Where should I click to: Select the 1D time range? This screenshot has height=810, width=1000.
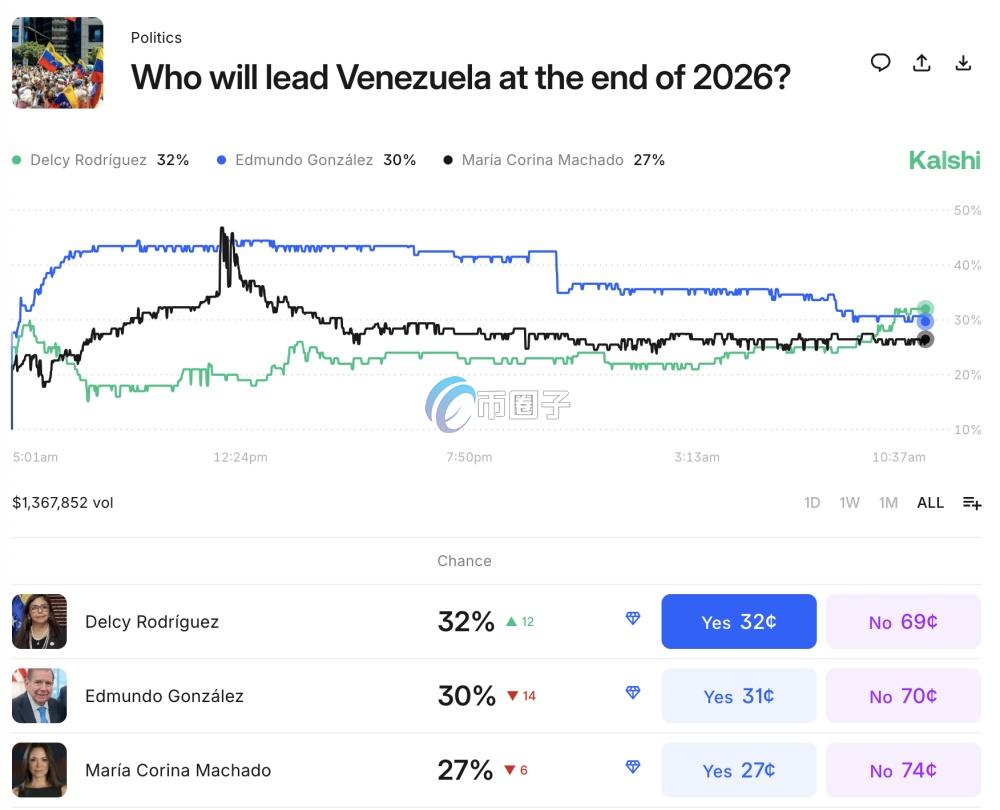(x=812, y=503)
